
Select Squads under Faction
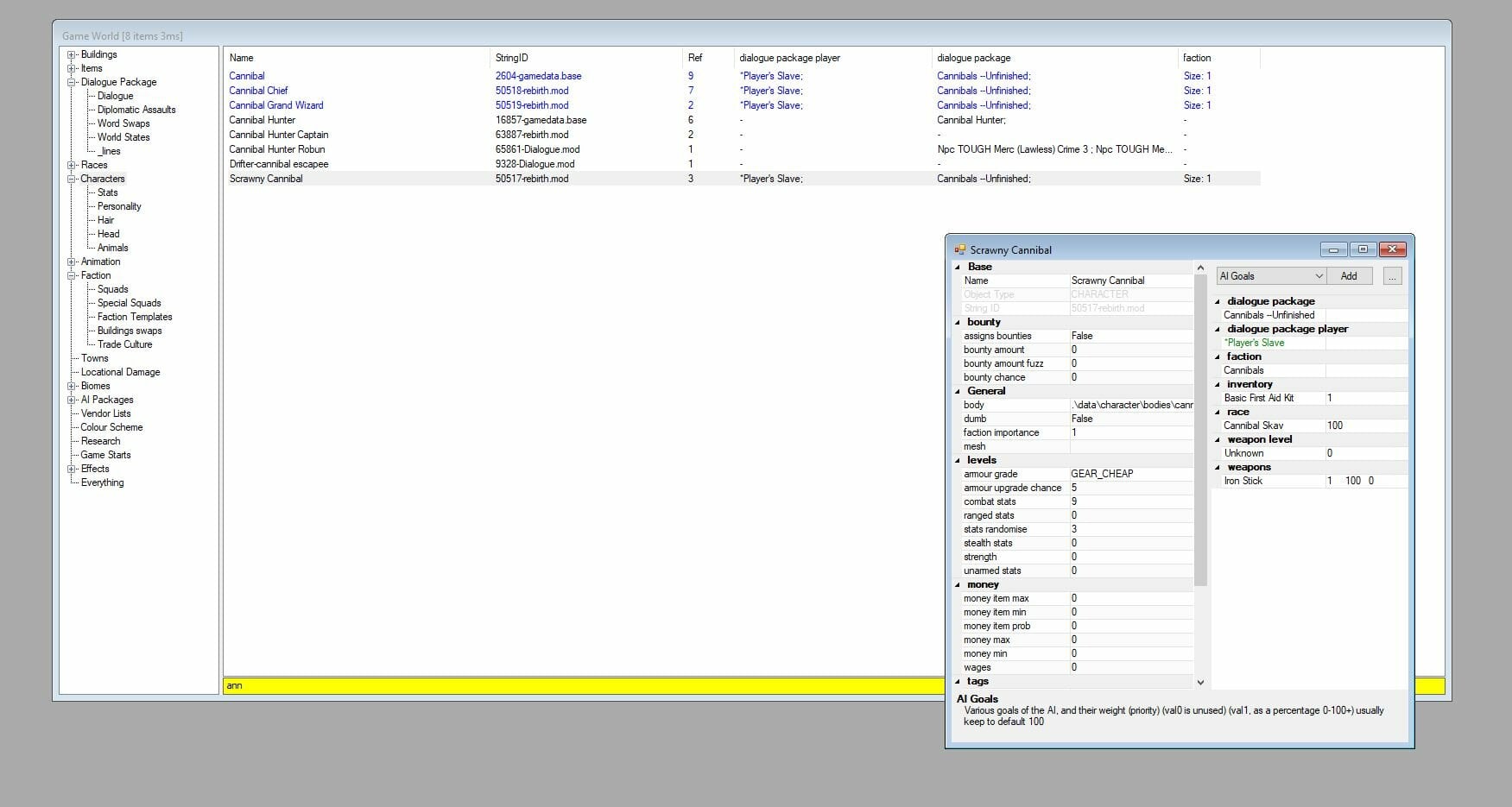(112, 289)
